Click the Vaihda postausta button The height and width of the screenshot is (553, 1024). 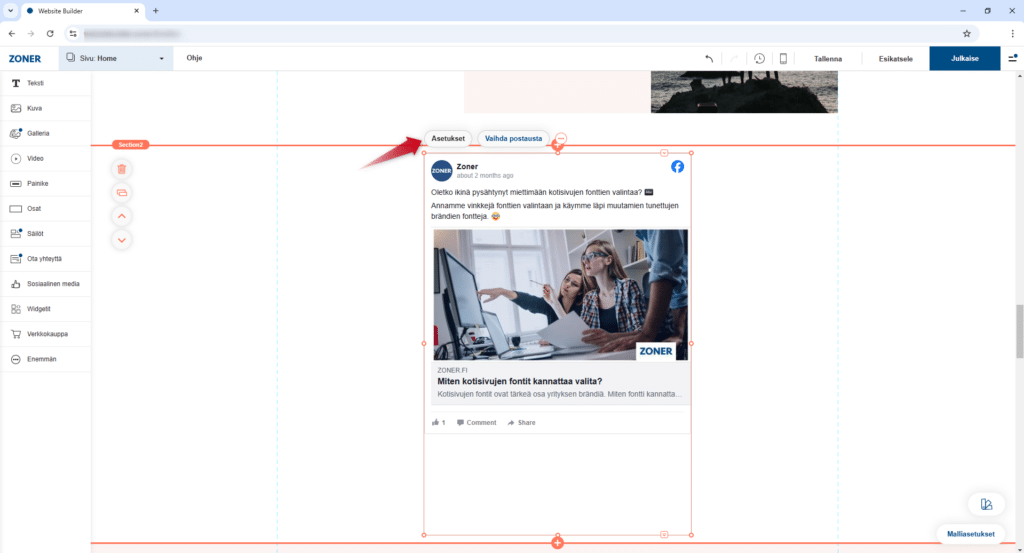[514, 138]
